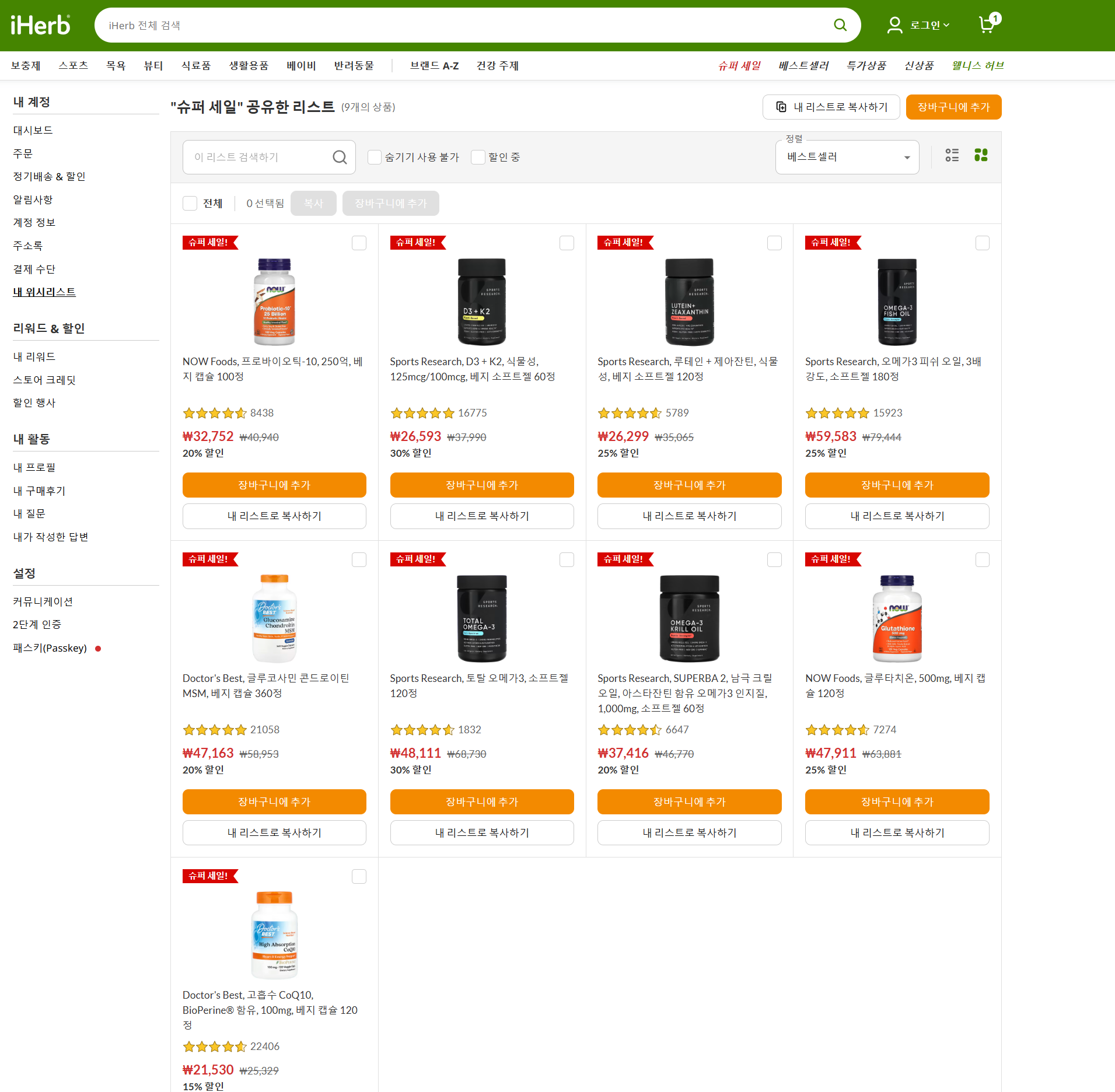Click copy icon in 내 리스트로 복사하기 header button
Viewport: 1115px width, 1092px height.
(781, 107)
